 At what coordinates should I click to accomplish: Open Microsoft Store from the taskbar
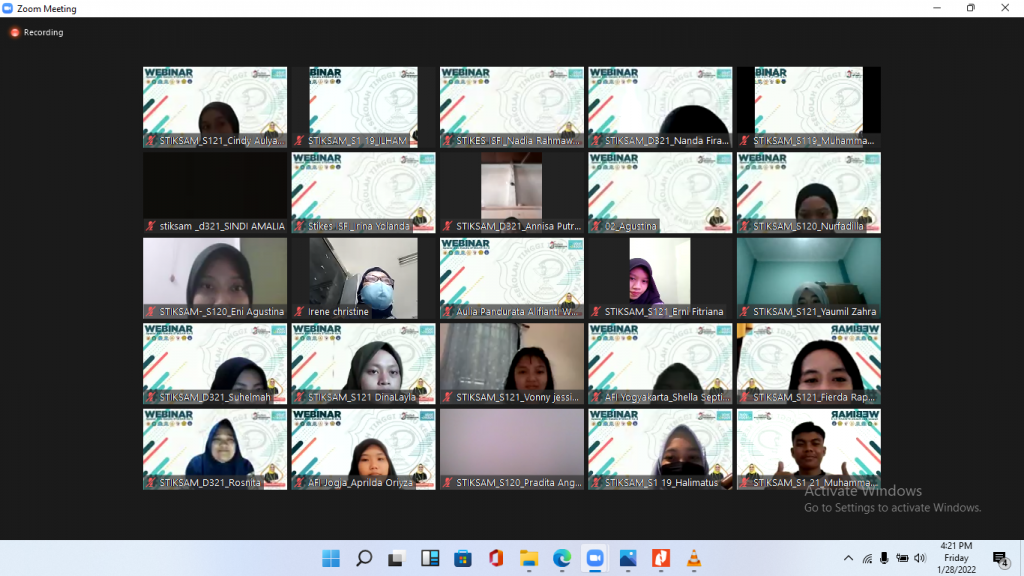(462, 558)
